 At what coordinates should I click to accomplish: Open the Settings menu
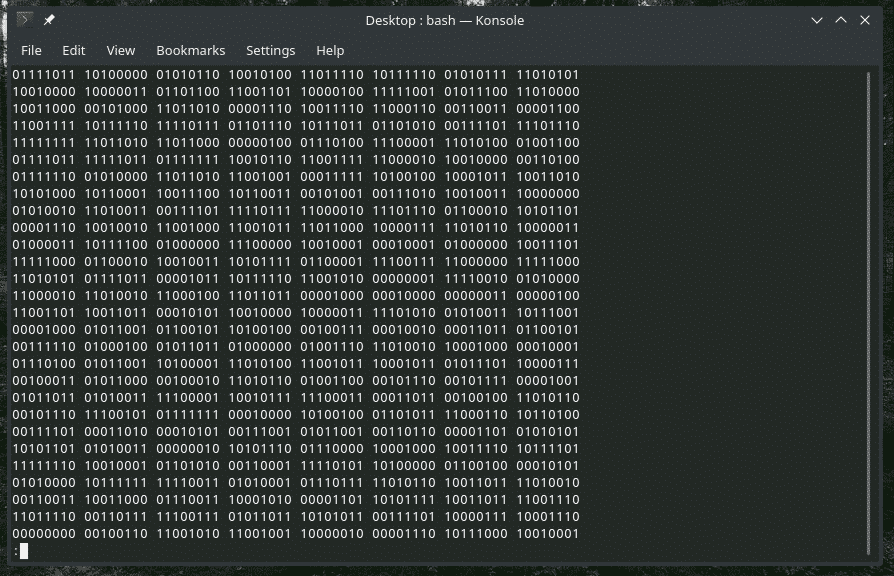(270, 50)
